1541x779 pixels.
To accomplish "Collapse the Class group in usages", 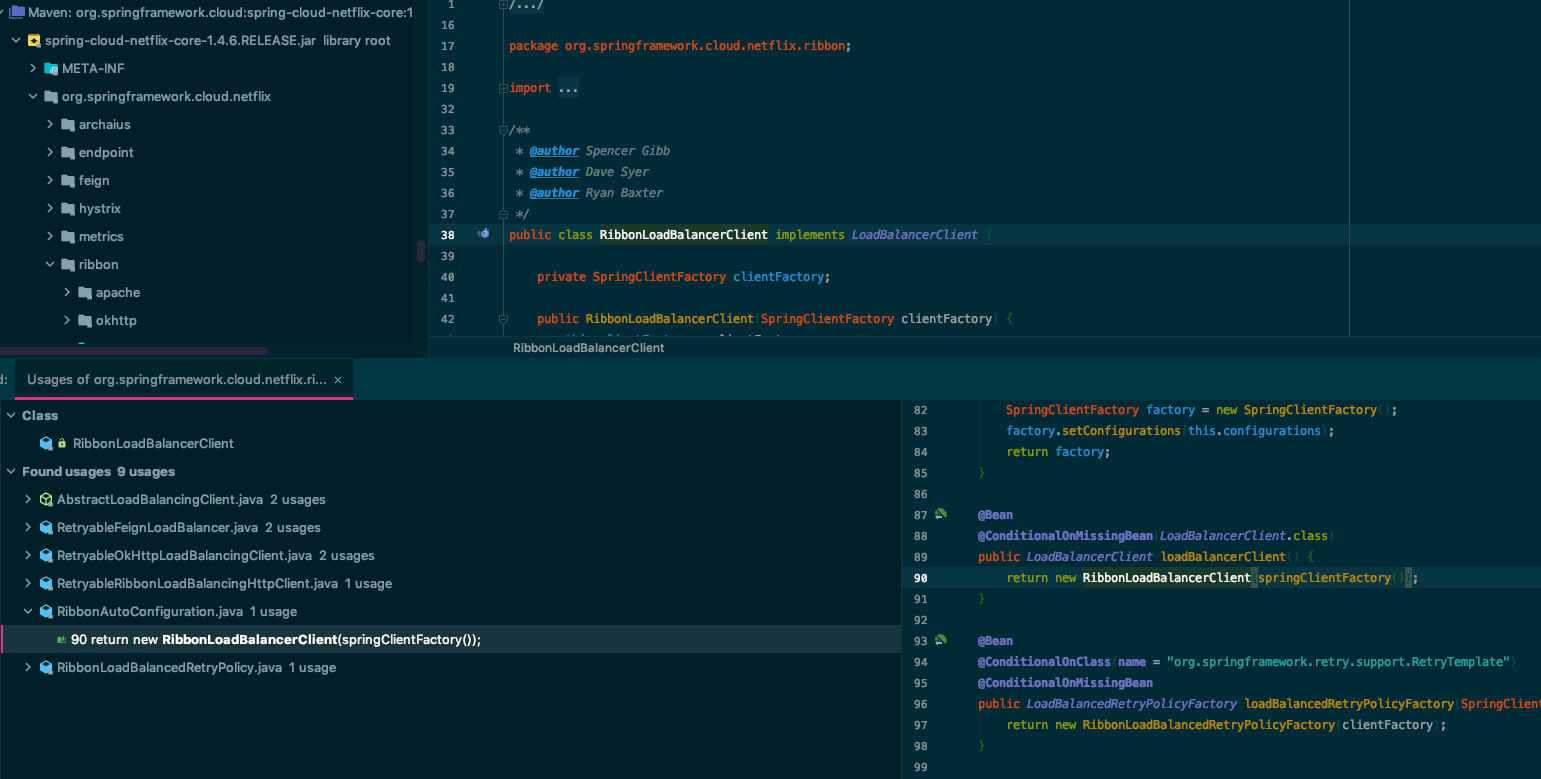I will [11, 415].
